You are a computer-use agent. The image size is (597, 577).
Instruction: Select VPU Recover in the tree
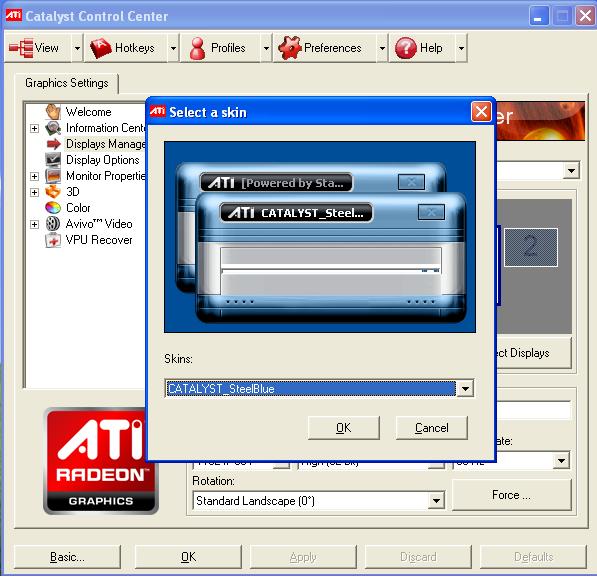(99, 240)
